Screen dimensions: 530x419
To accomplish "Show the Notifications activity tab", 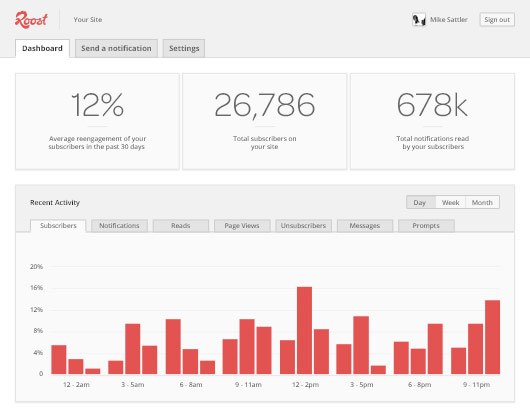I will 119,226.
